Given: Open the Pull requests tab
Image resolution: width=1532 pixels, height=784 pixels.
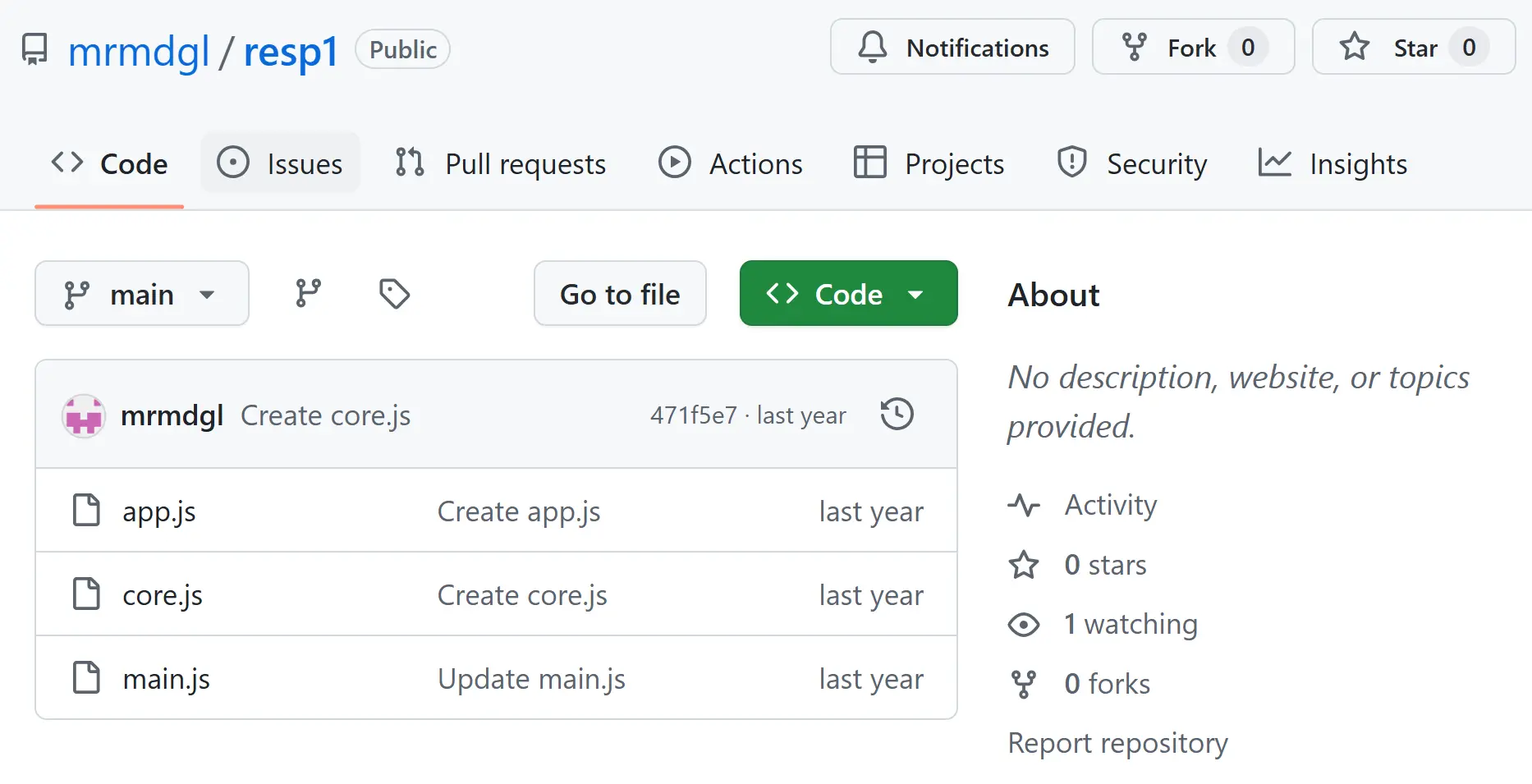Looking at the screenshot, I should [501, 164].
